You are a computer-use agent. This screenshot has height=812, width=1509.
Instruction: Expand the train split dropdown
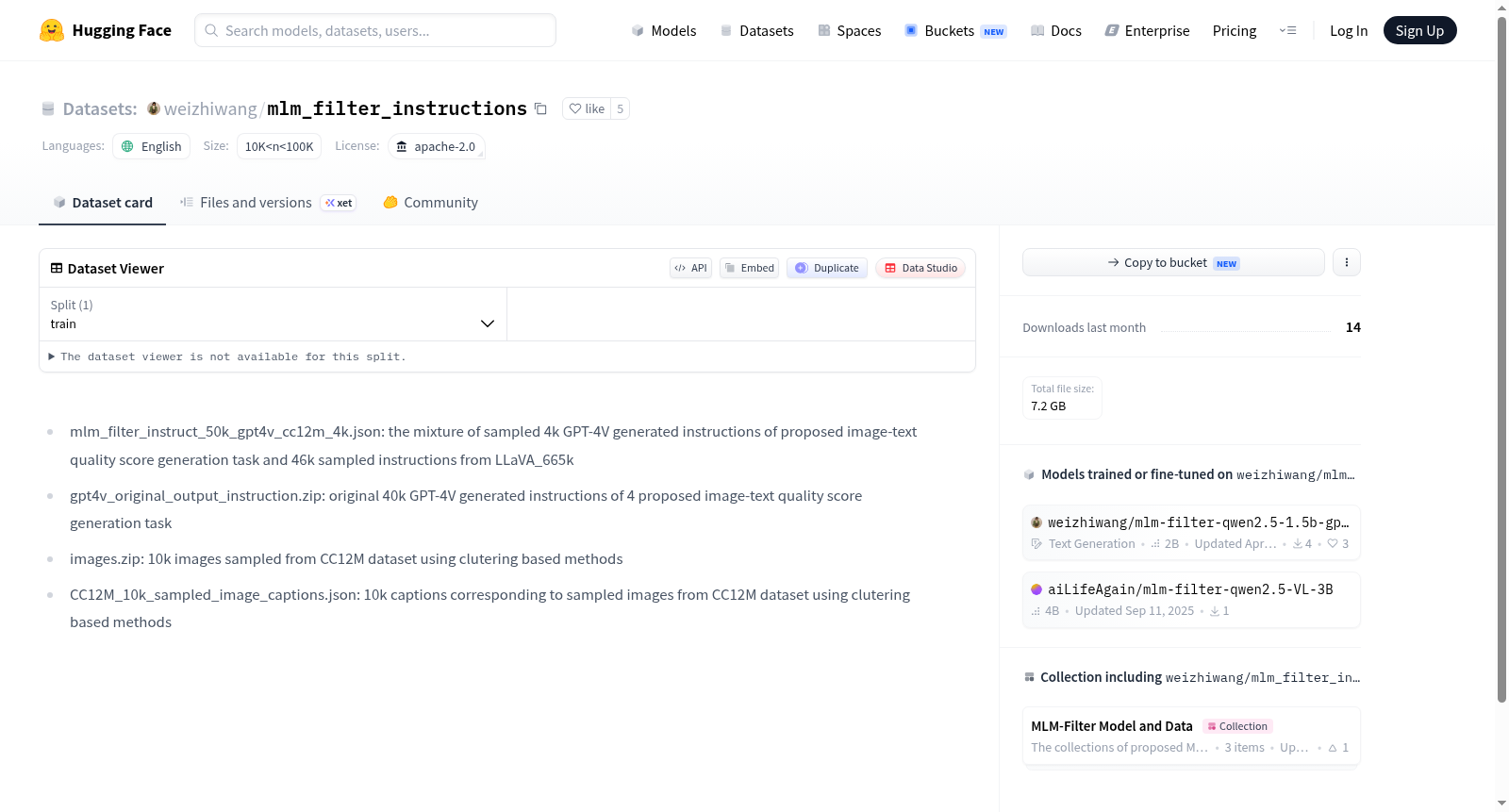(x=273, y=314)
